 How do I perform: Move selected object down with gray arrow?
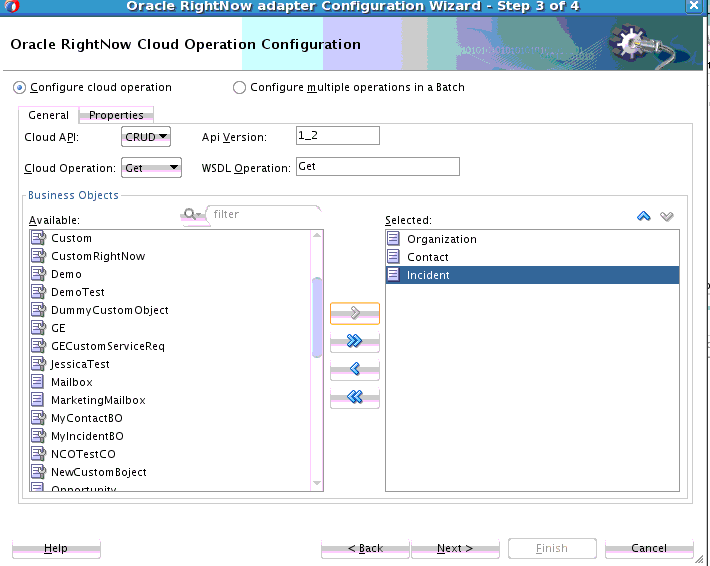(667, 216)
